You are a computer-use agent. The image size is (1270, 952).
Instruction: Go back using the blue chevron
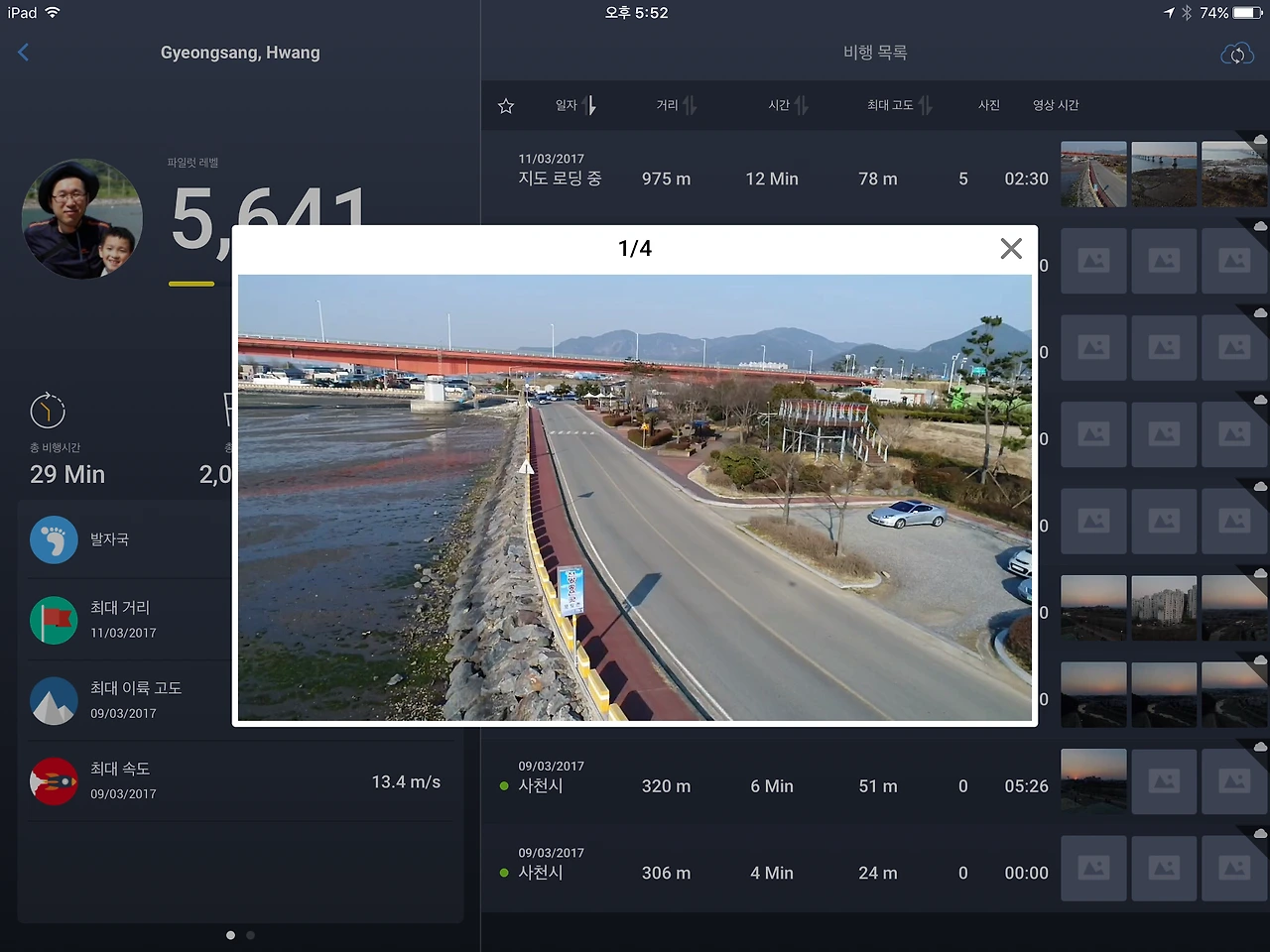point(24,53)
